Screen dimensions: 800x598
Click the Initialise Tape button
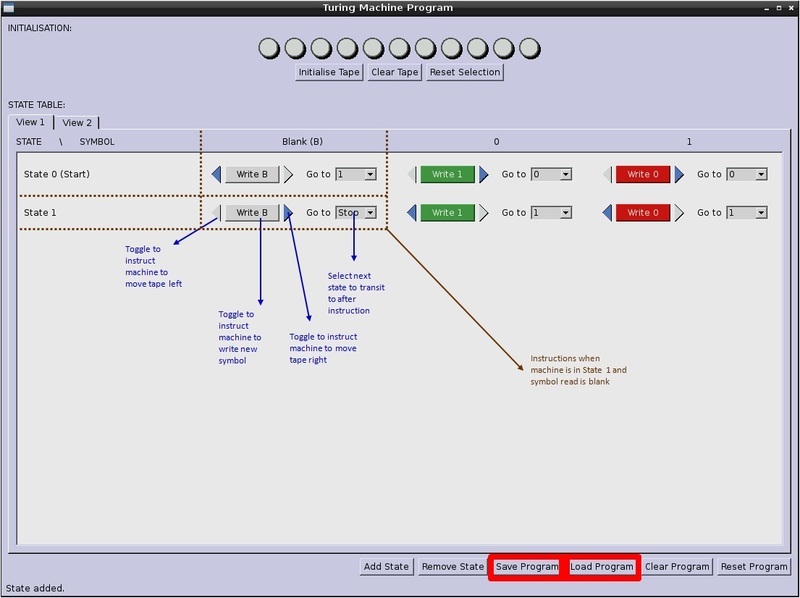tap(329, 72)
